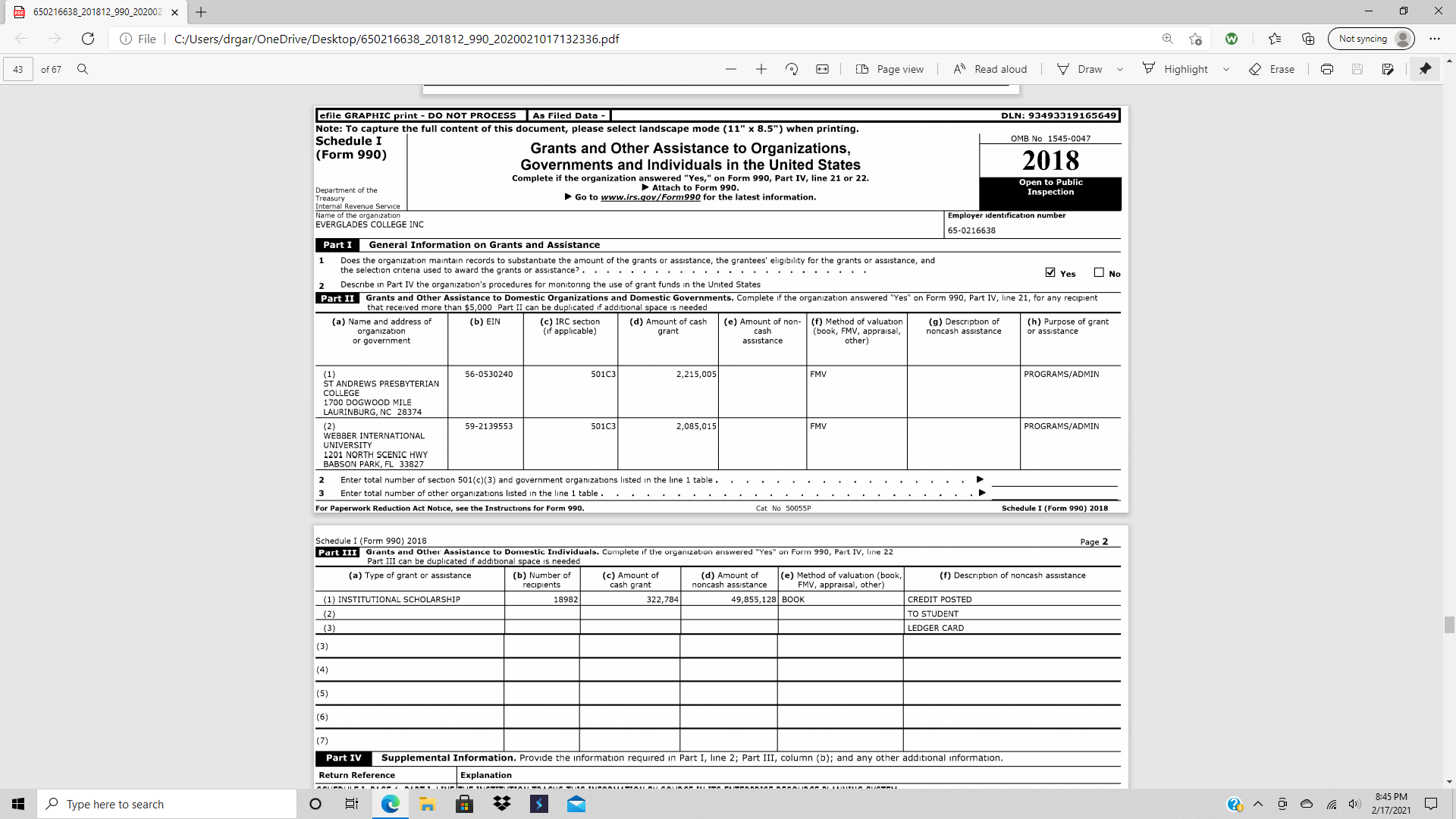The height and width of the screenshot is (819, 1456).
Task: Click the address bar file path
Action: (x=397, y=39)
